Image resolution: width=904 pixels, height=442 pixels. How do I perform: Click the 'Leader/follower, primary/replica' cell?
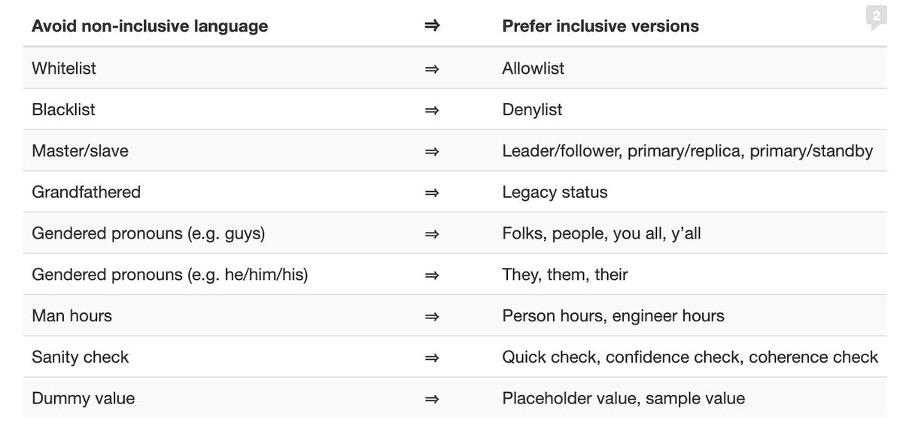point(687,151)
